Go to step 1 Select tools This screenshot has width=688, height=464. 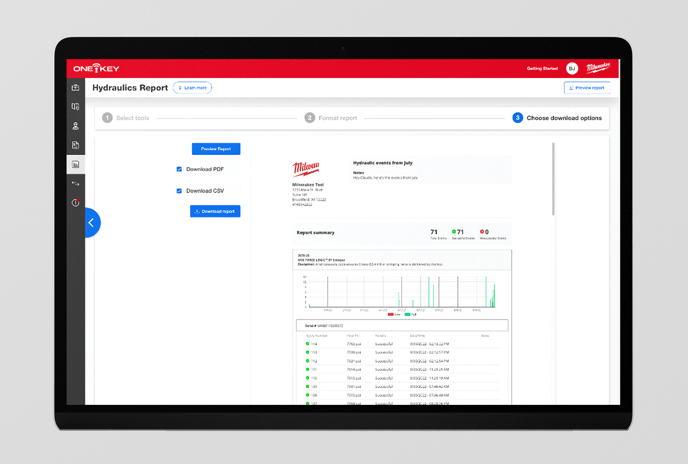tap(125, 118)
